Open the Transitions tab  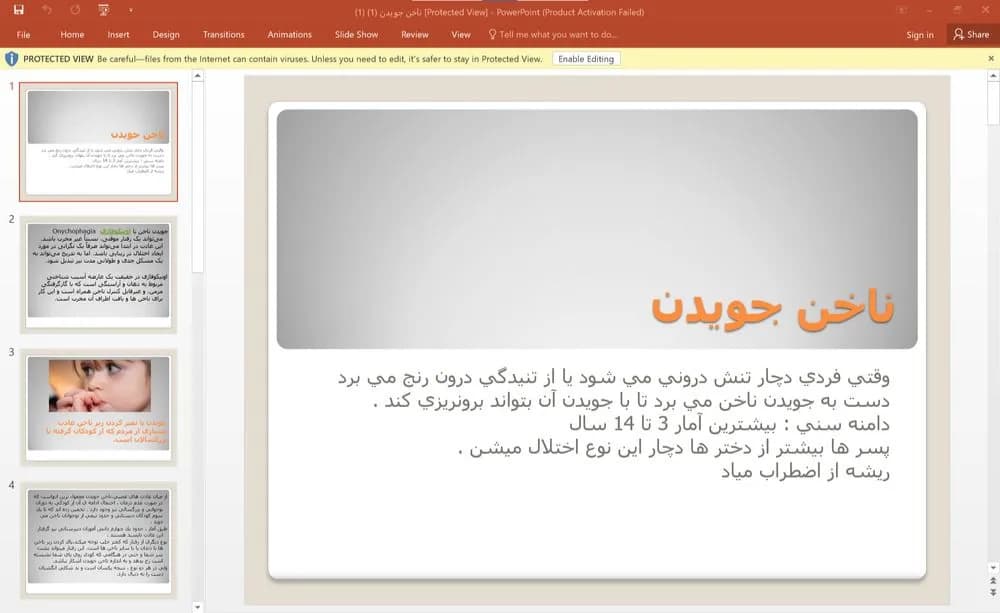coord(223,34)
